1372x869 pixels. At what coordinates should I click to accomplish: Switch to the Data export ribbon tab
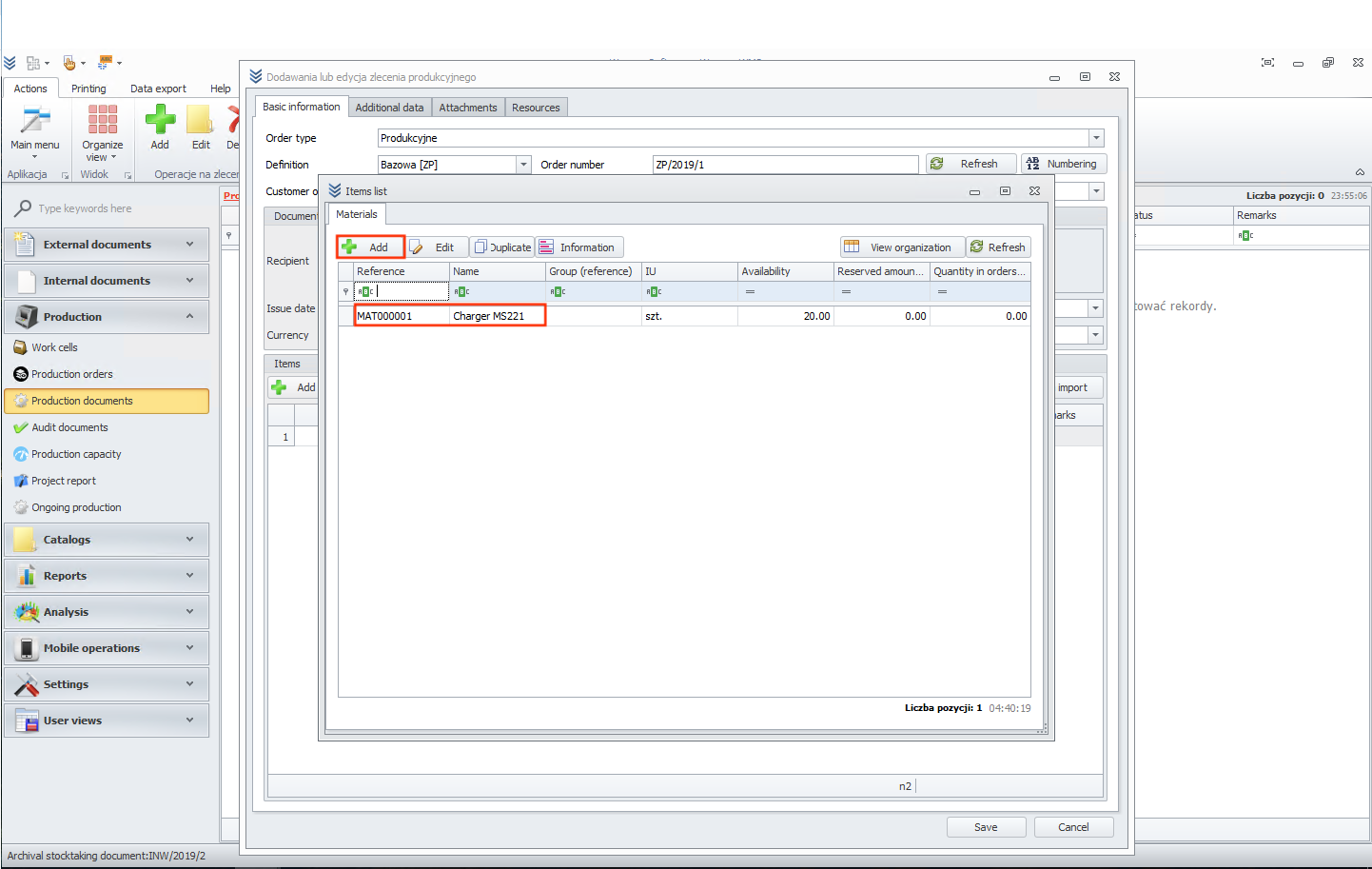point(158,89)
